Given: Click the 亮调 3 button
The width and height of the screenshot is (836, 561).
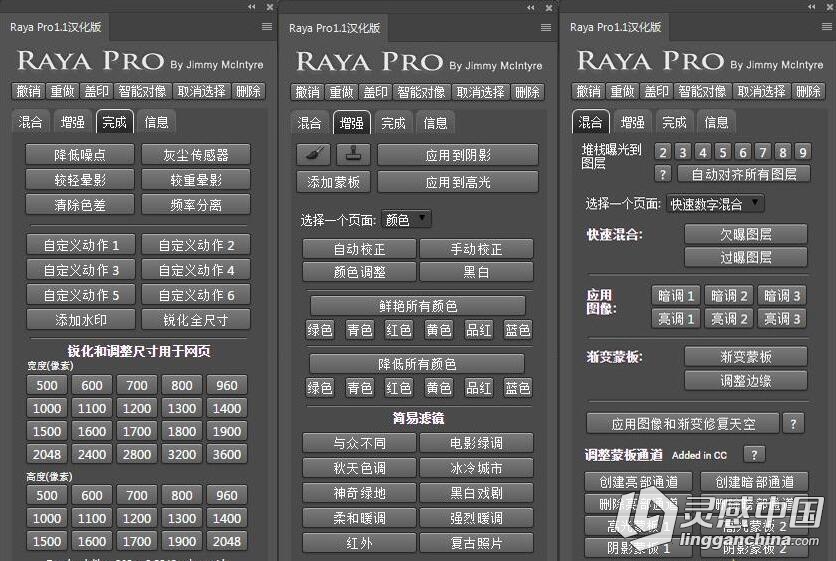Looking at the screenshot, I should [782, 318].
